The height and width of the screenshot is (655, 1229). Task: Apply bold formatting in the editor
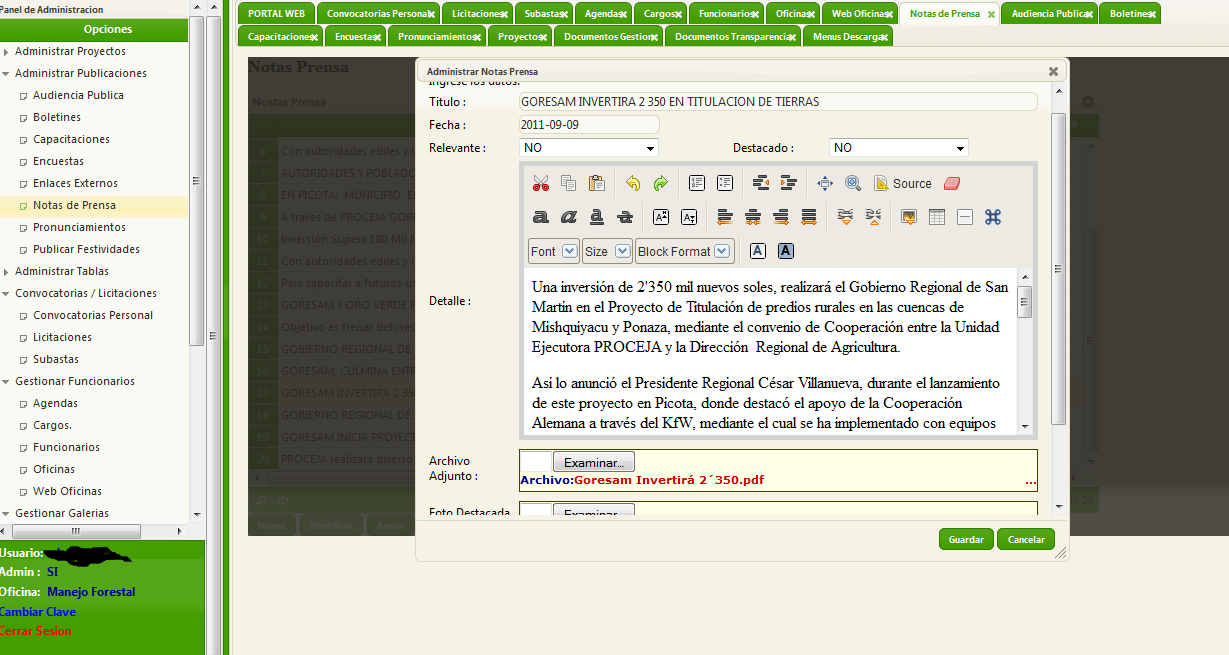[x=541, y=217]
